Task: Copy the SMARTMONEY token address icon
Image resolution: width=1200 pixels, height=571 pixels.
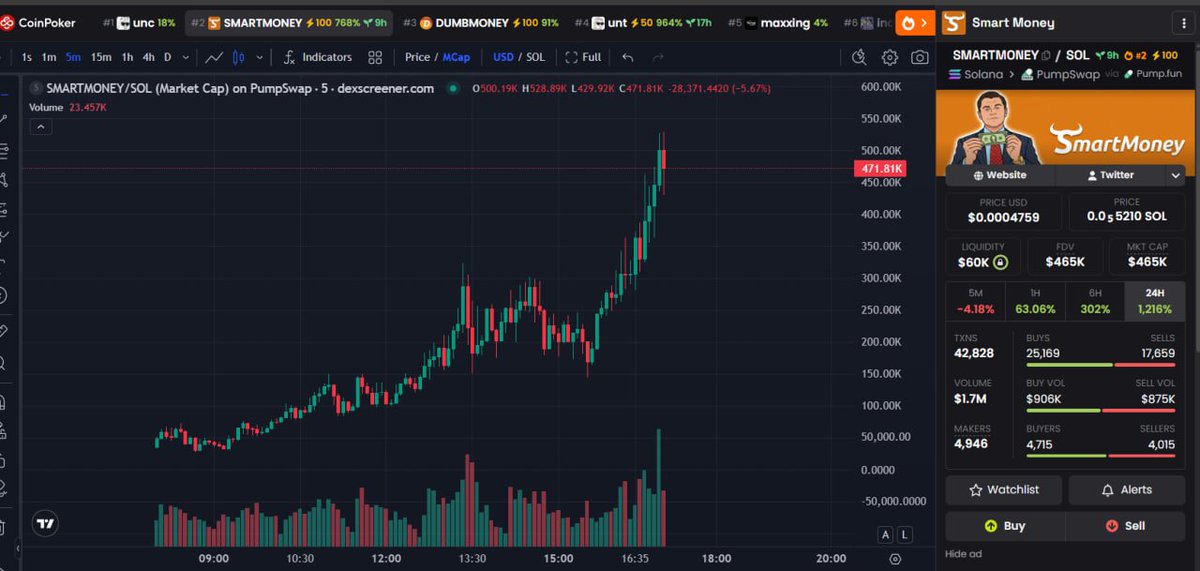Action: [x=1046, y=55]
